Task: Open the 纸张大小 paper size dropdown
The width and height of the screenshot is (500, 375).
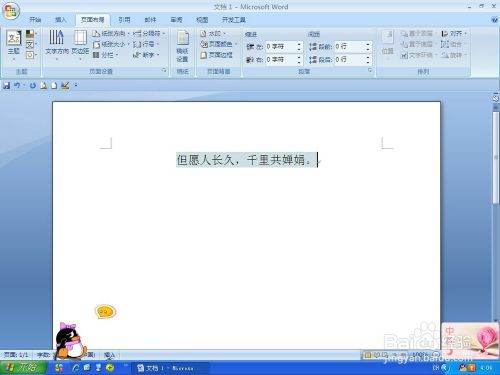Action: click(x=111, y=44)
